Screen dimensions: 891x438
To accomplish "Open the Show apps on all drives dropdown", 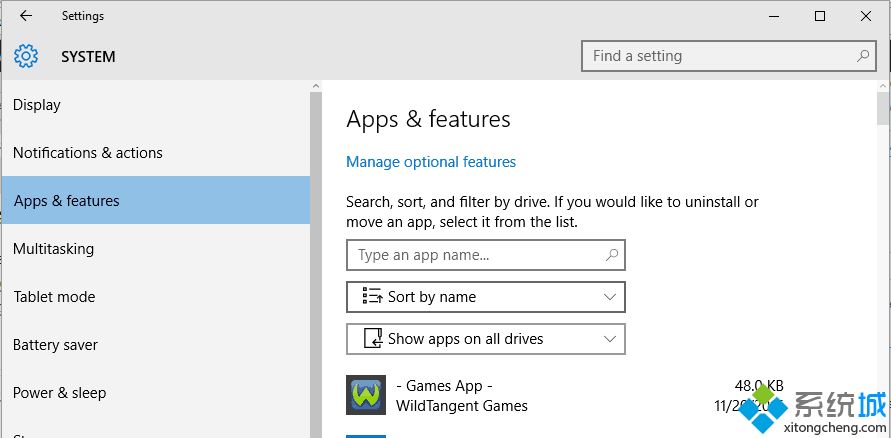I will pos(486,339).
